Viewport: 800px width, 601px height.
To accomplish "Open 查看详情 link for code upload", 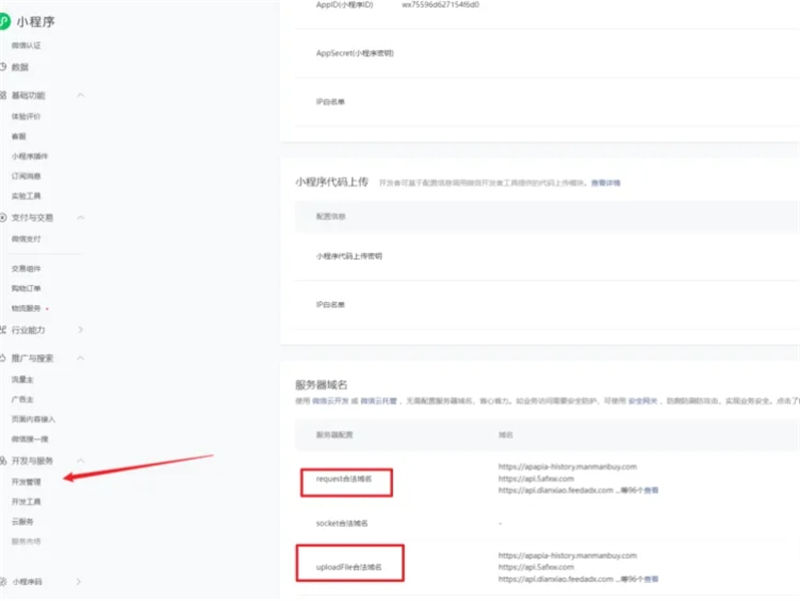I will (x=605, y=183).
